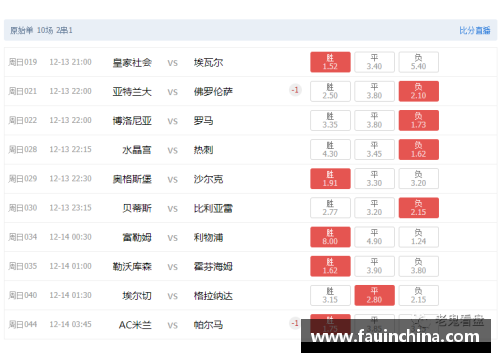Select 负 3.80 for 勒沃库森 vs 霍芬海姆
The width and height of the screenshot is (500, 362).
pyautogui.click(x=419, y=266)
